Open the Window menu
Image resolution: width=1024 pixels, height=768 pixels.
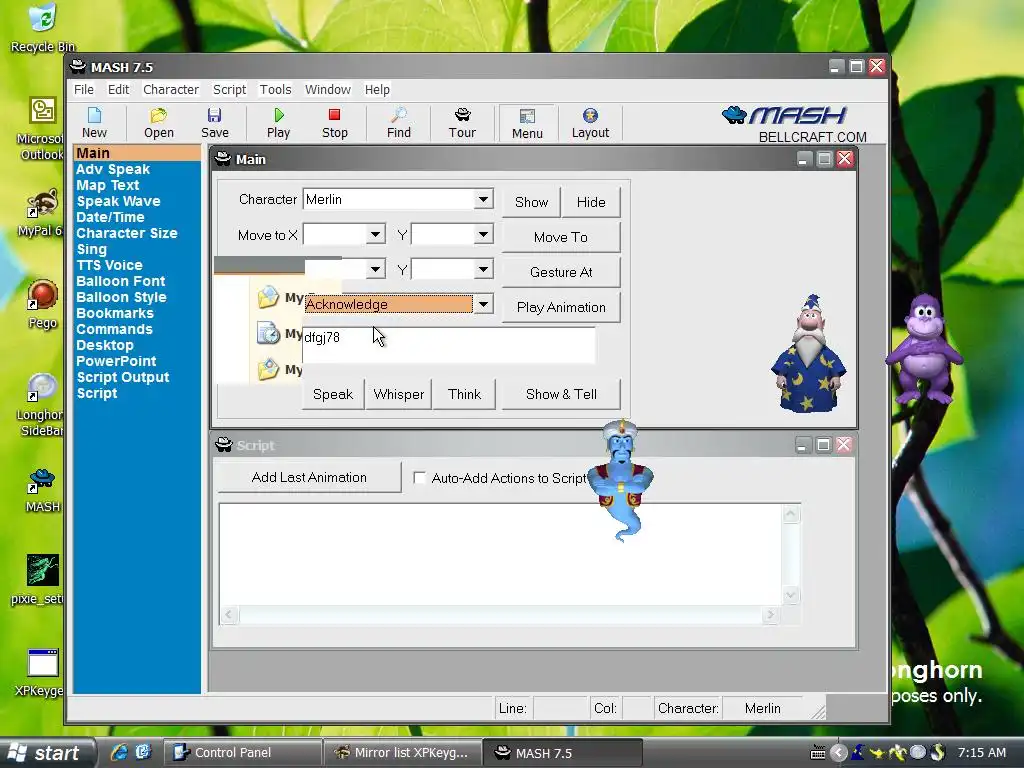[x=328, y=89]
